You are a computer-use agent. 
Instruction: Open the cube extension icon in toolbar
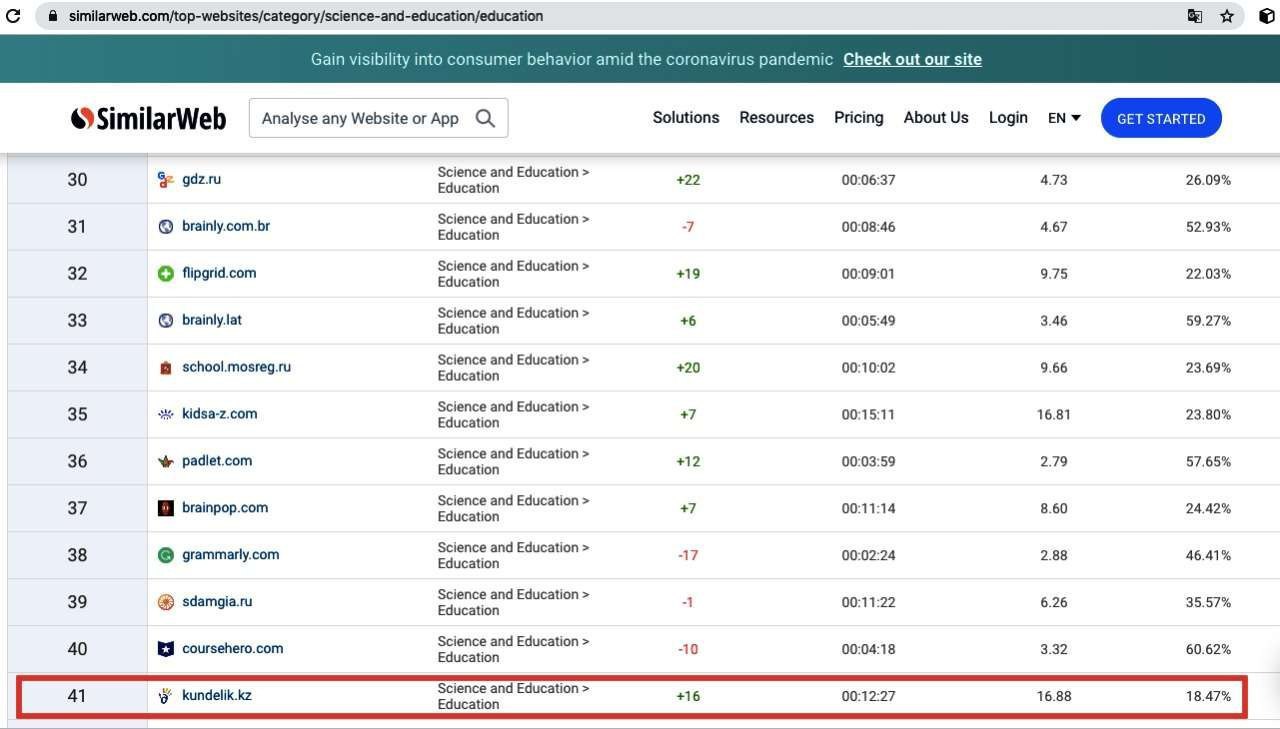pyautogui.click(x=1267, y=16)
